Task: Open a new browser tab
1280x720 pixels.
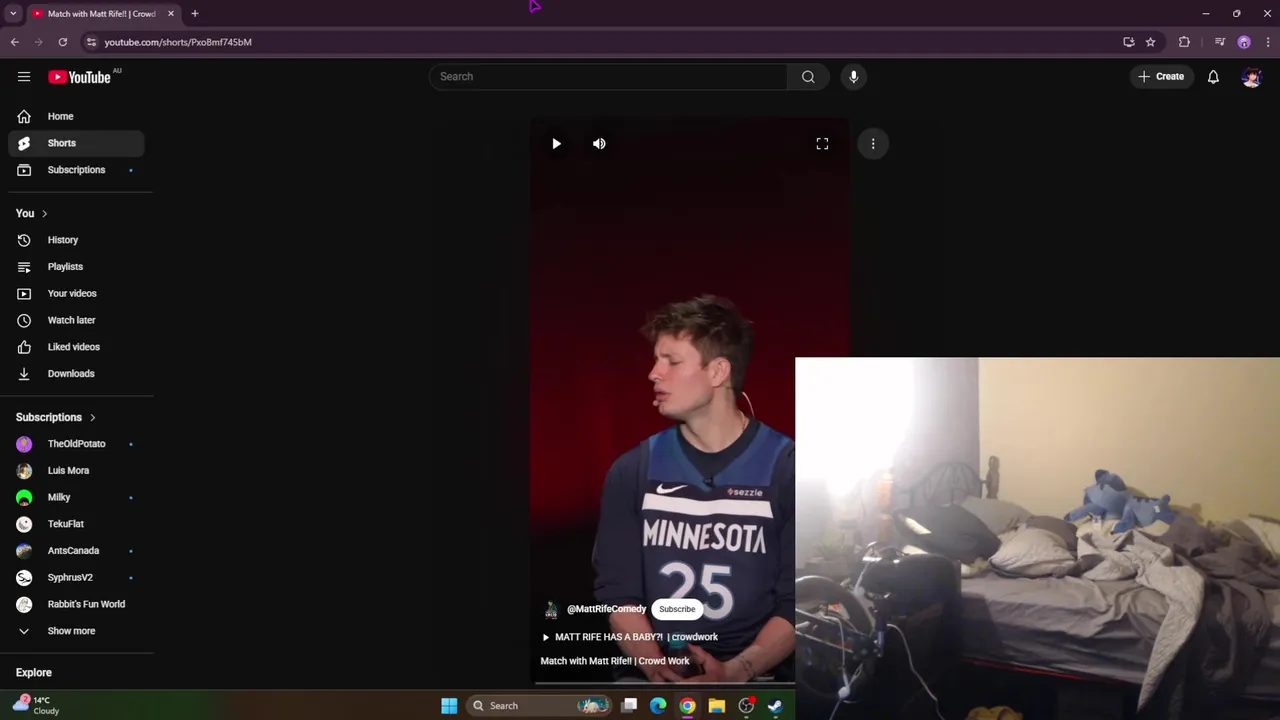Action: pyautogui.click(x=195, y=14)
